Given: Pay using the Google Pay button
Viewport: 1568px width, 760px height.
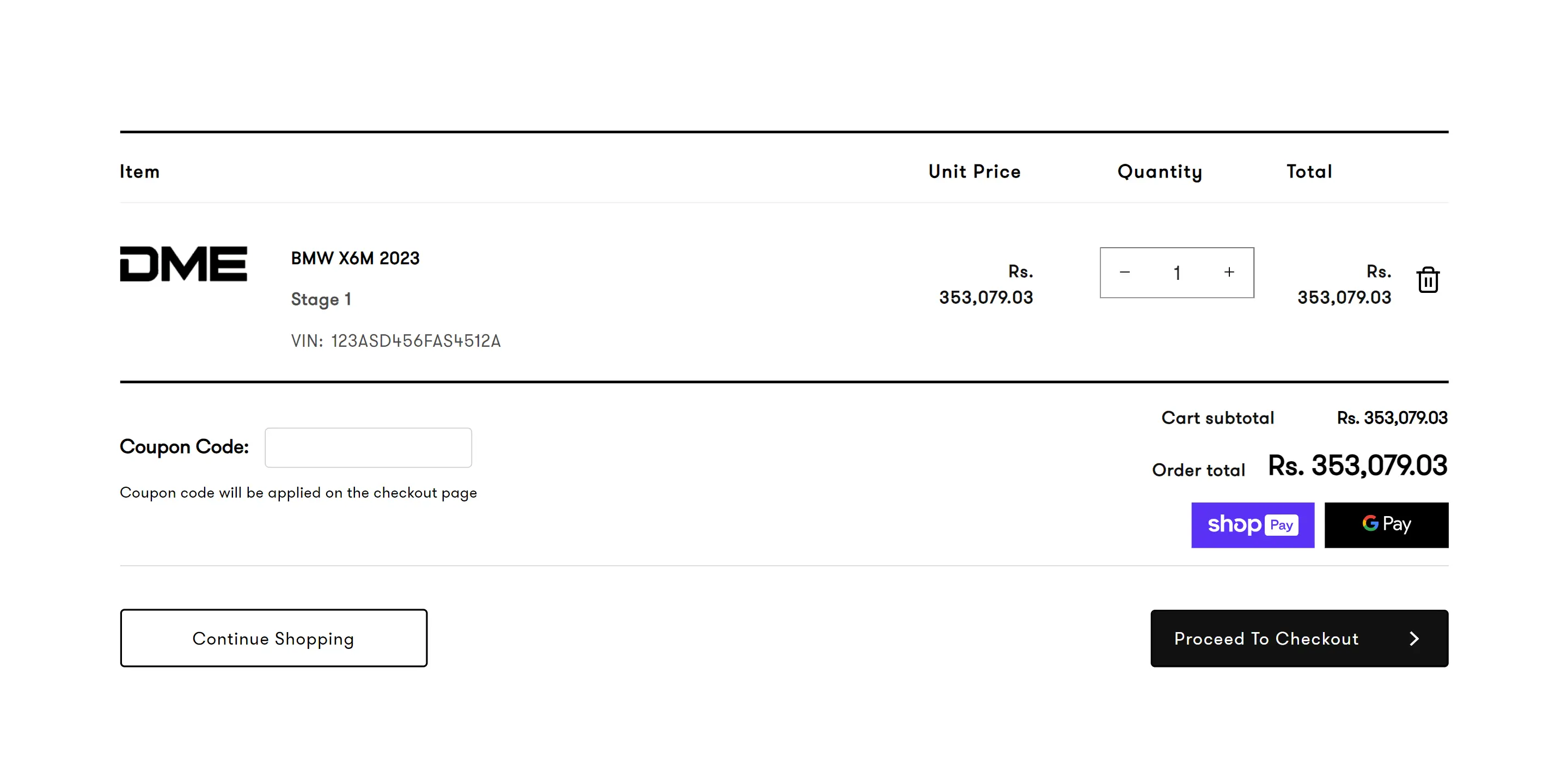Looking at the screenshot, I should 1386,525.
